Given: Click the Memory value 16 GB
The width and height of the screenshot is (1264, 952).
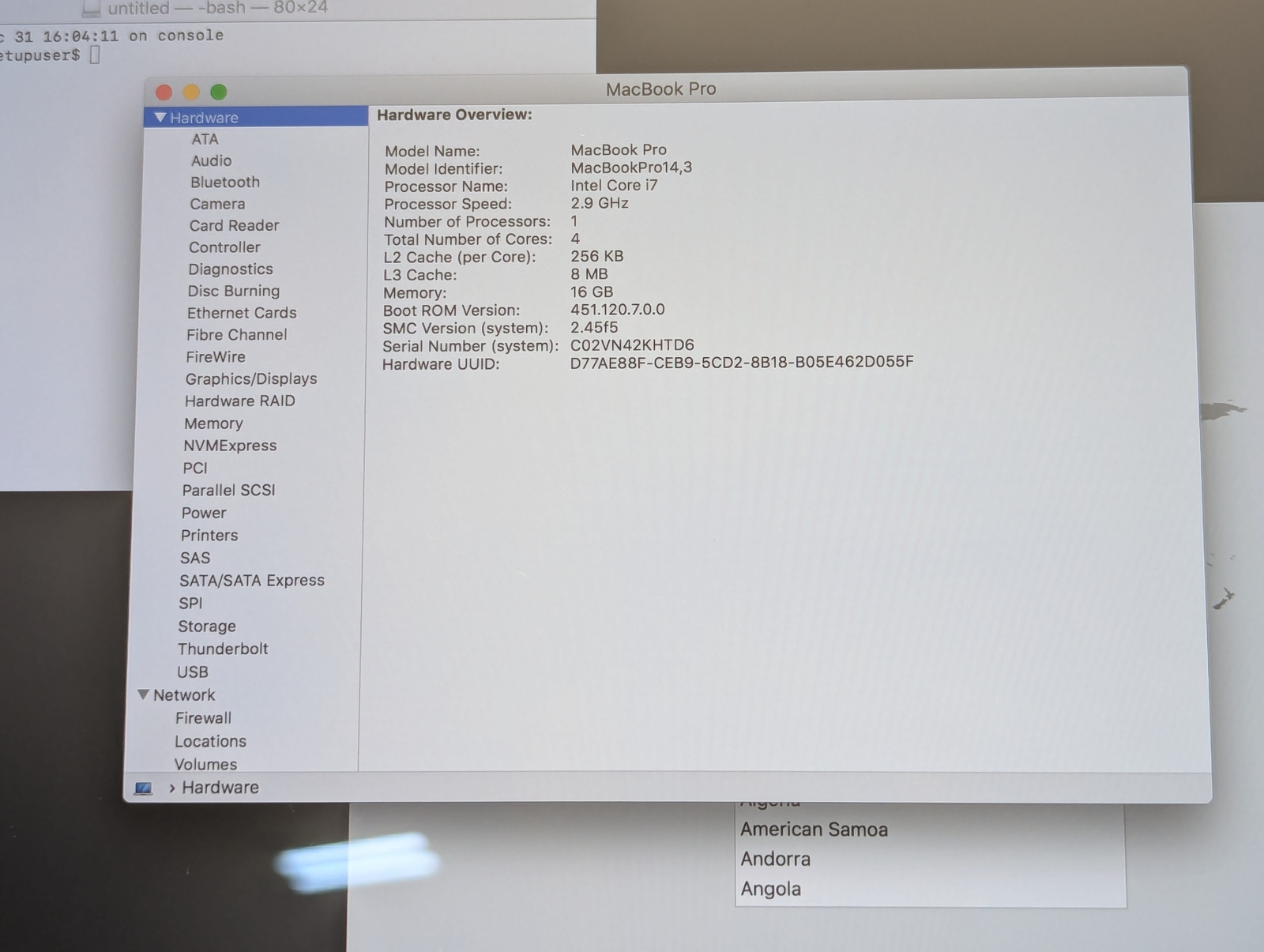Looking at the screenshot, I should pos(592,292).
